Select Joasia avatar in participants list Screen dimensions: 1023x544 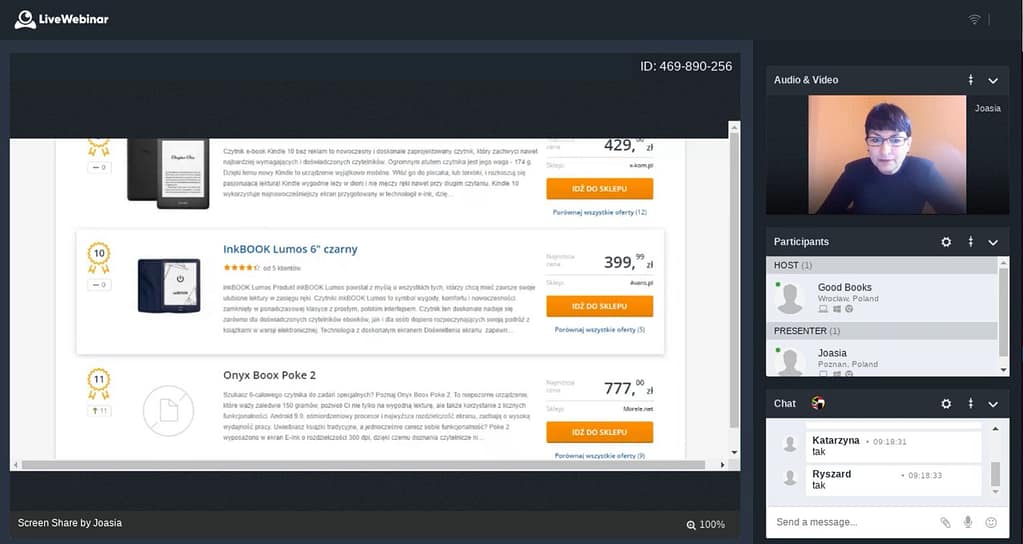[x=790, y=362]
